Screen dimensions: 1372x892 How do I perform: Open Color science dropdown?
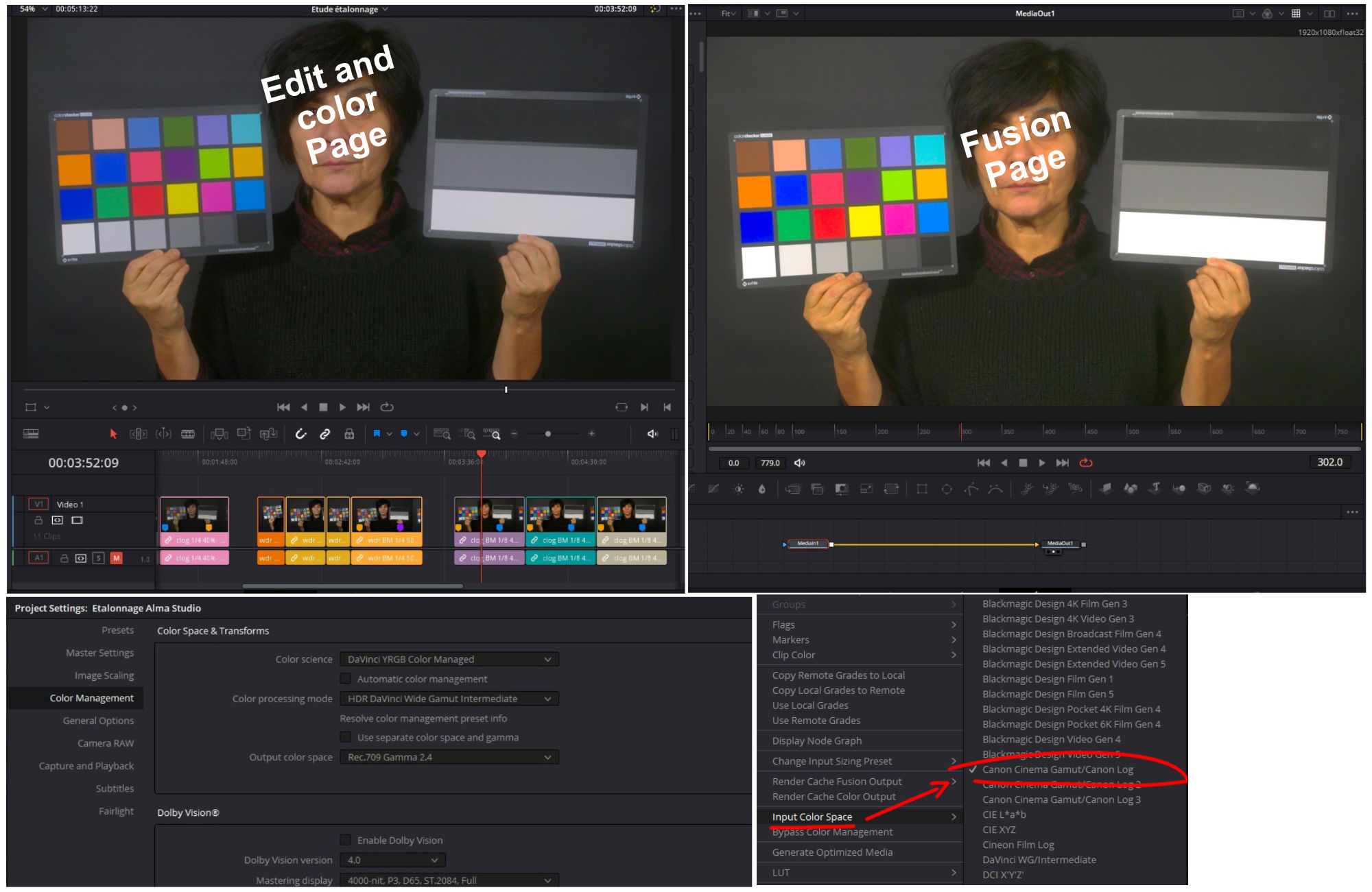(449, 659)
